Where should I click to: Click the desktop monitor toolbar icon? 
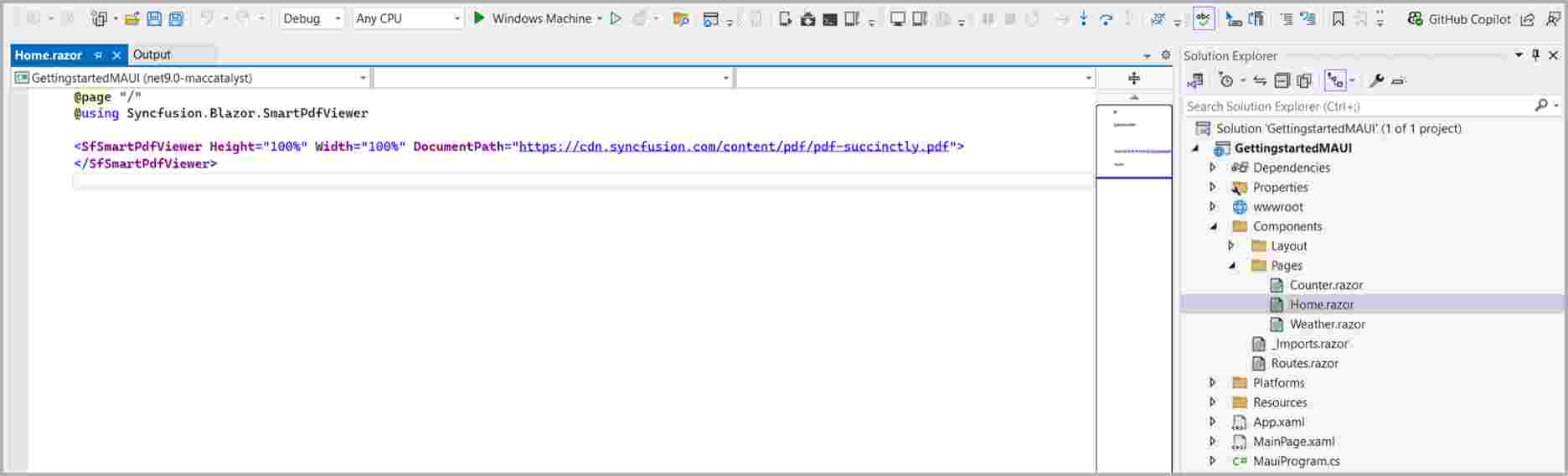897,18
